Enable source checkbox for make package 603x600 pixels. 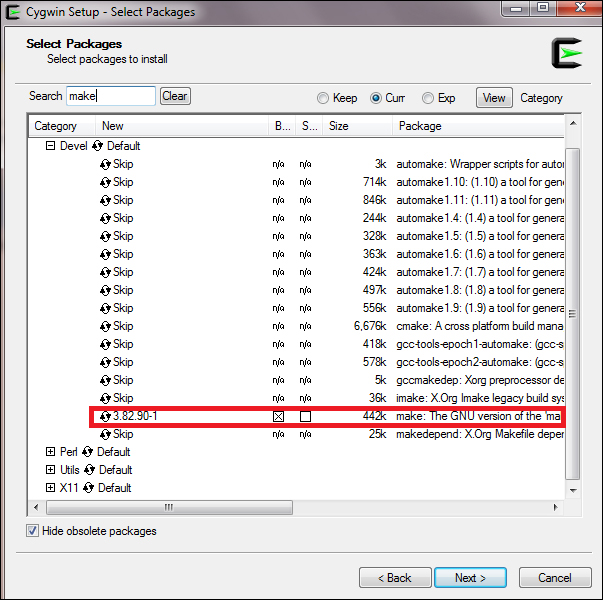tap(305, 417)
